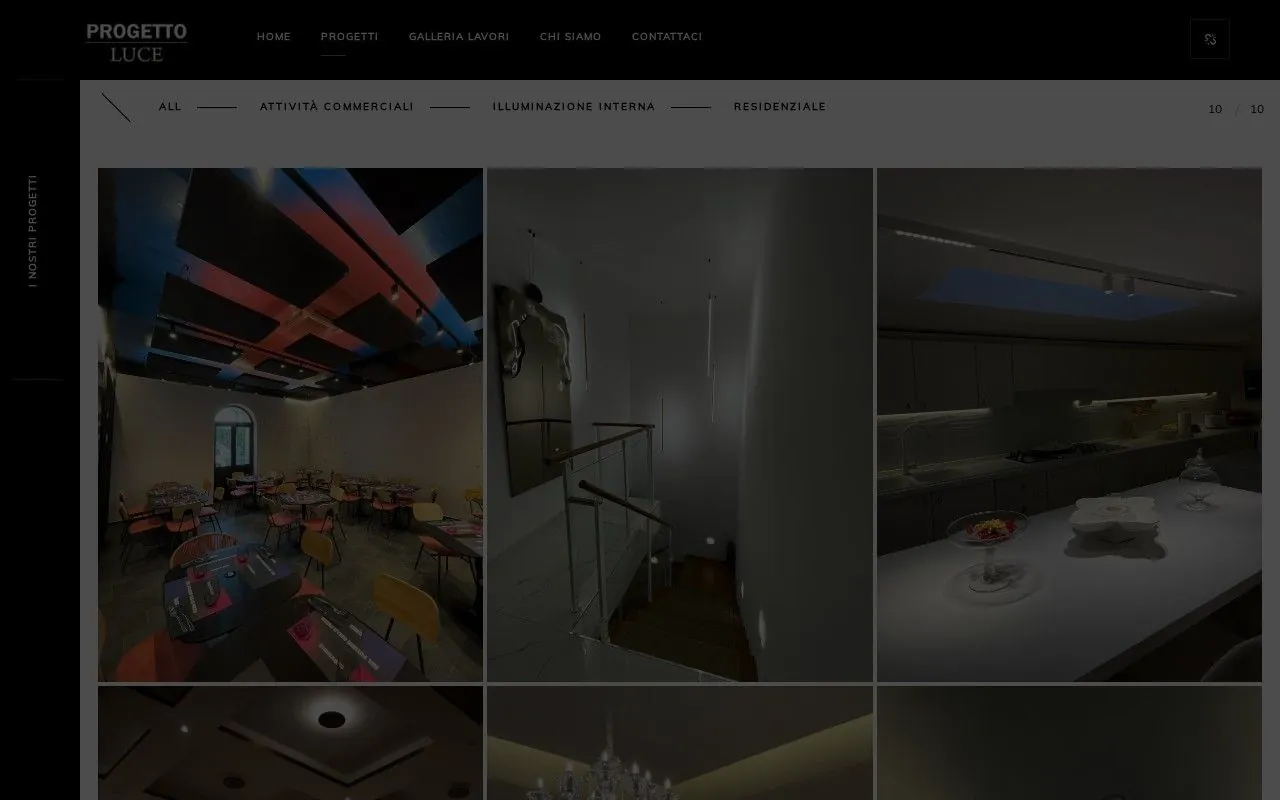Go to Galleria Lavori page
Viewport: 1280px width, 800px height.
(459, 37)
